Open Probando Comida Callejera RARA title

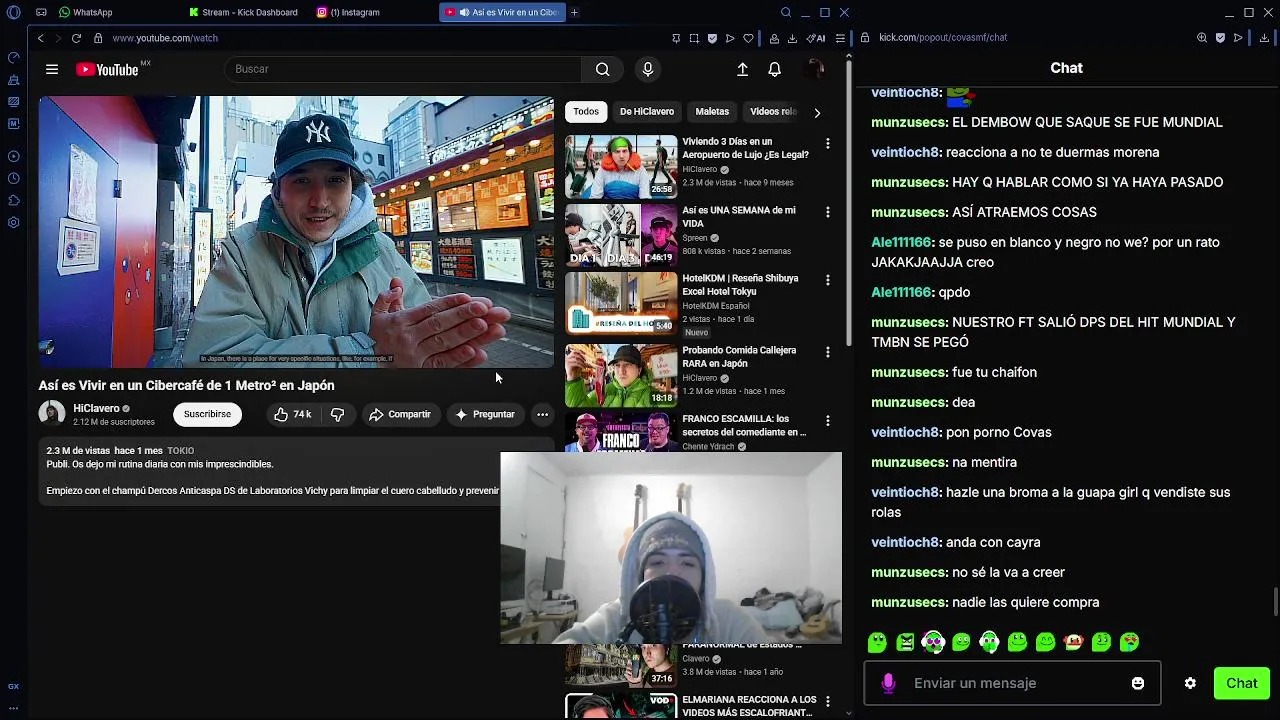(x=739, y=357)
